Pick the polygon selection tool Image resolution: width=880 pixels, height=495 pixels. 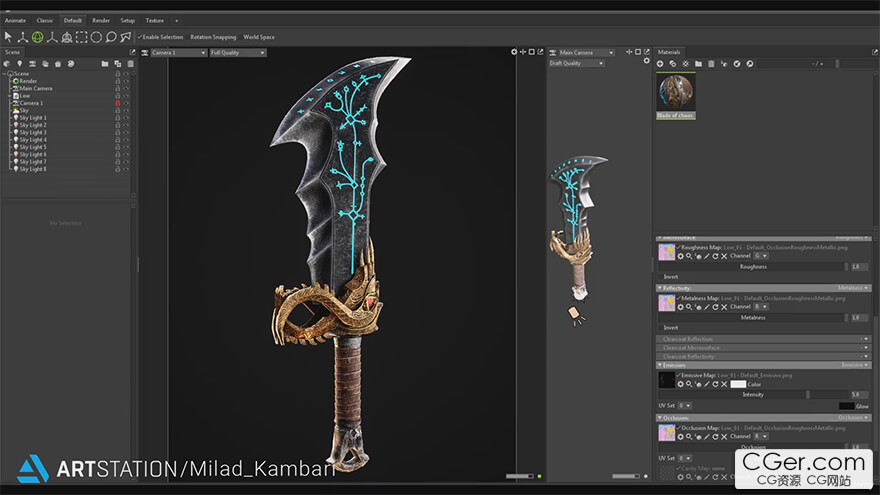point(126,37)
